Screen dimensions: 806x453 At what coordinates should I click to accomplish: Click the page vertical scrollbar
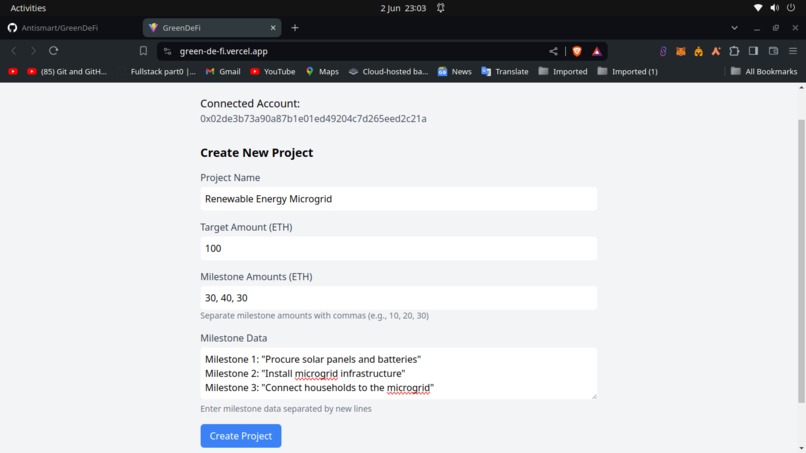coord(801,261)
